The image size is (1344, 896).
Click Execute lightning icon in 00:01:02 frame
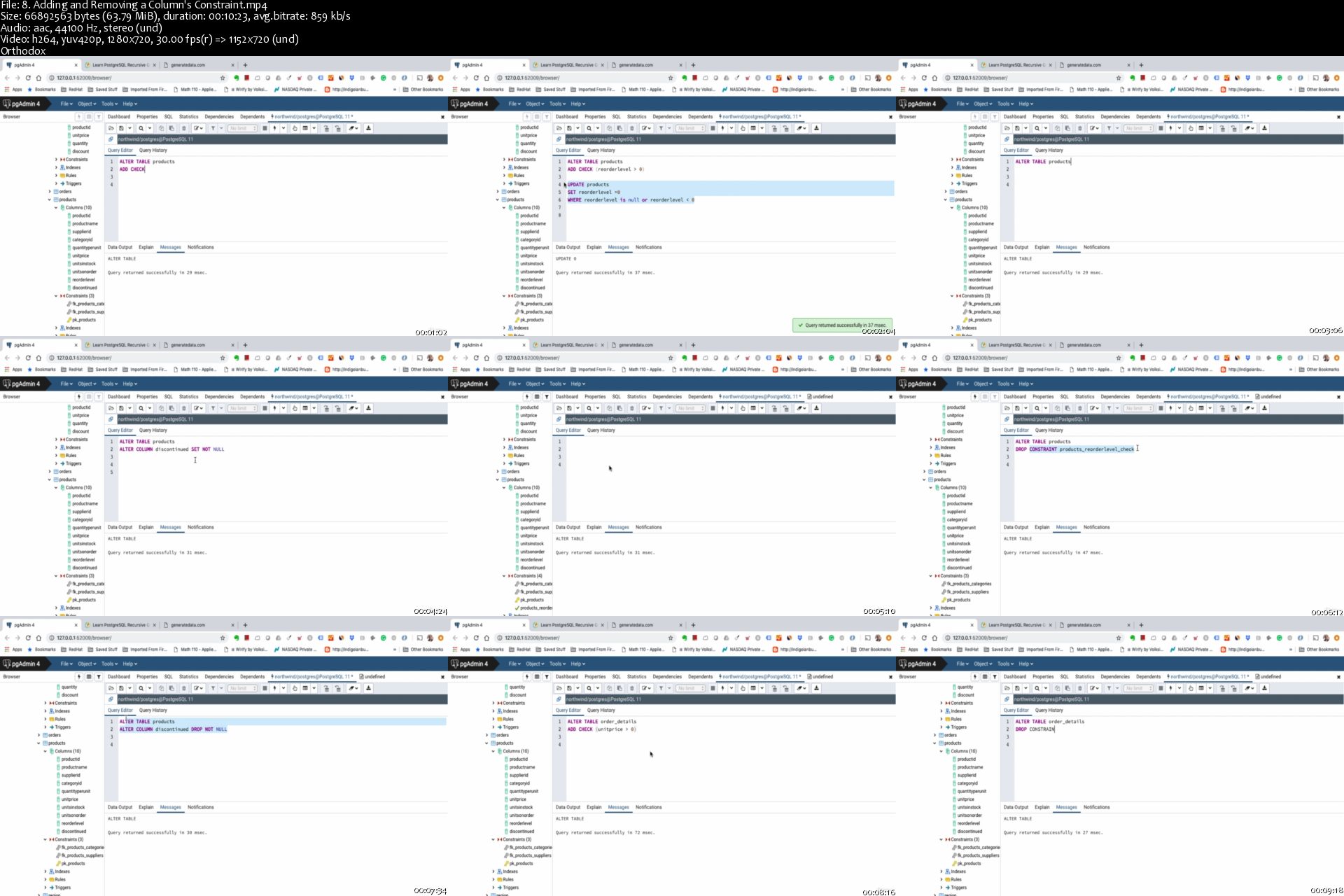tap(274, 128)
